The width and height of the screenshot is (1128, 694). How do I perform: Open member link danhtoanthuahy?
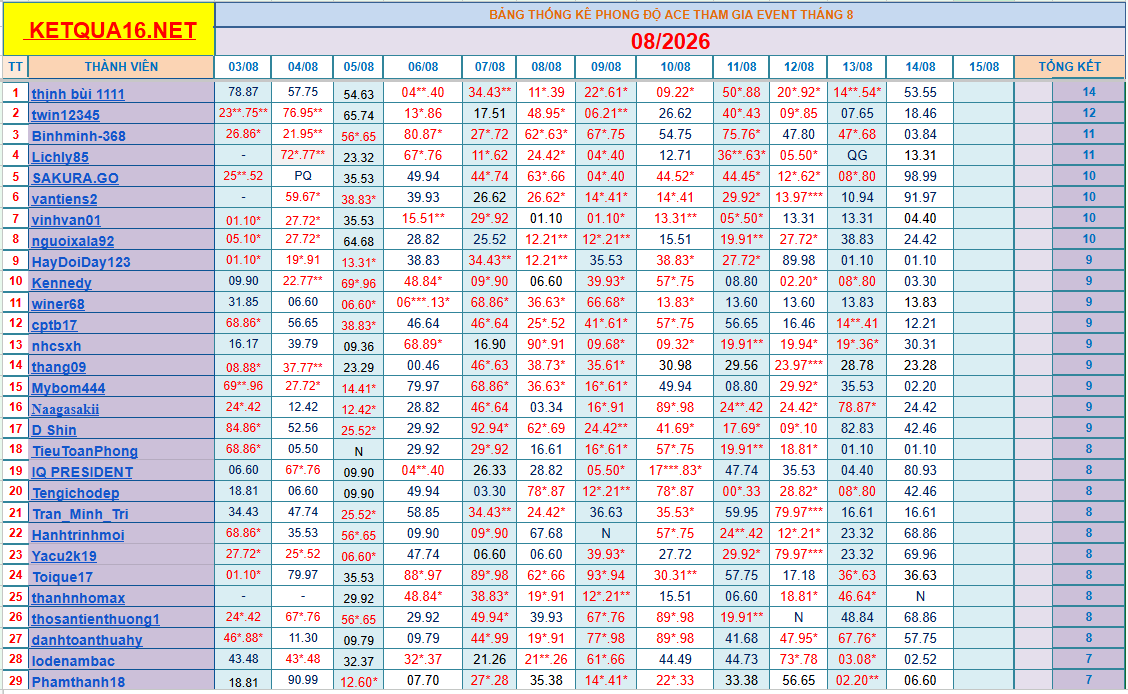(86, 639)
